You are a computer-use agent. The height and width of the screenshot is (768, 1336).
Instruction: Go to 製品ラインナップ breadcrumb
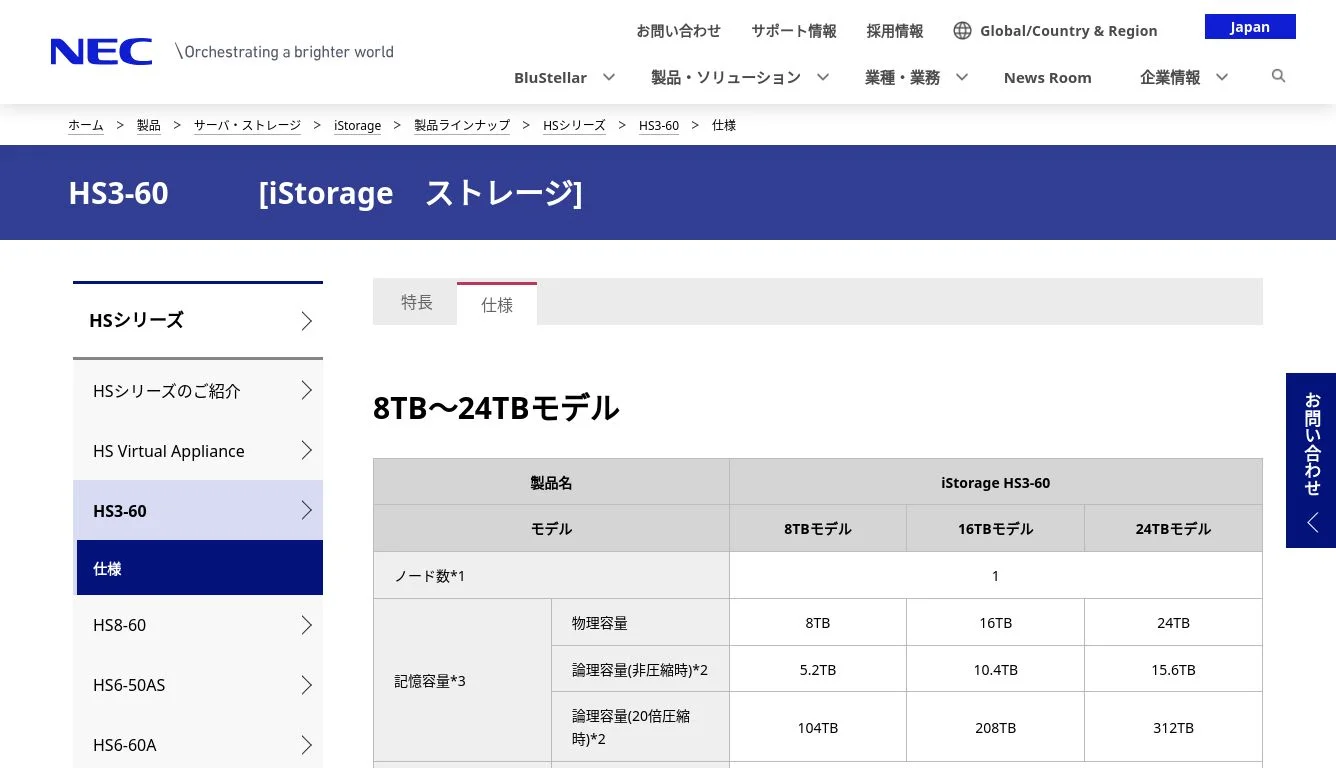click(x=462, y=125)
